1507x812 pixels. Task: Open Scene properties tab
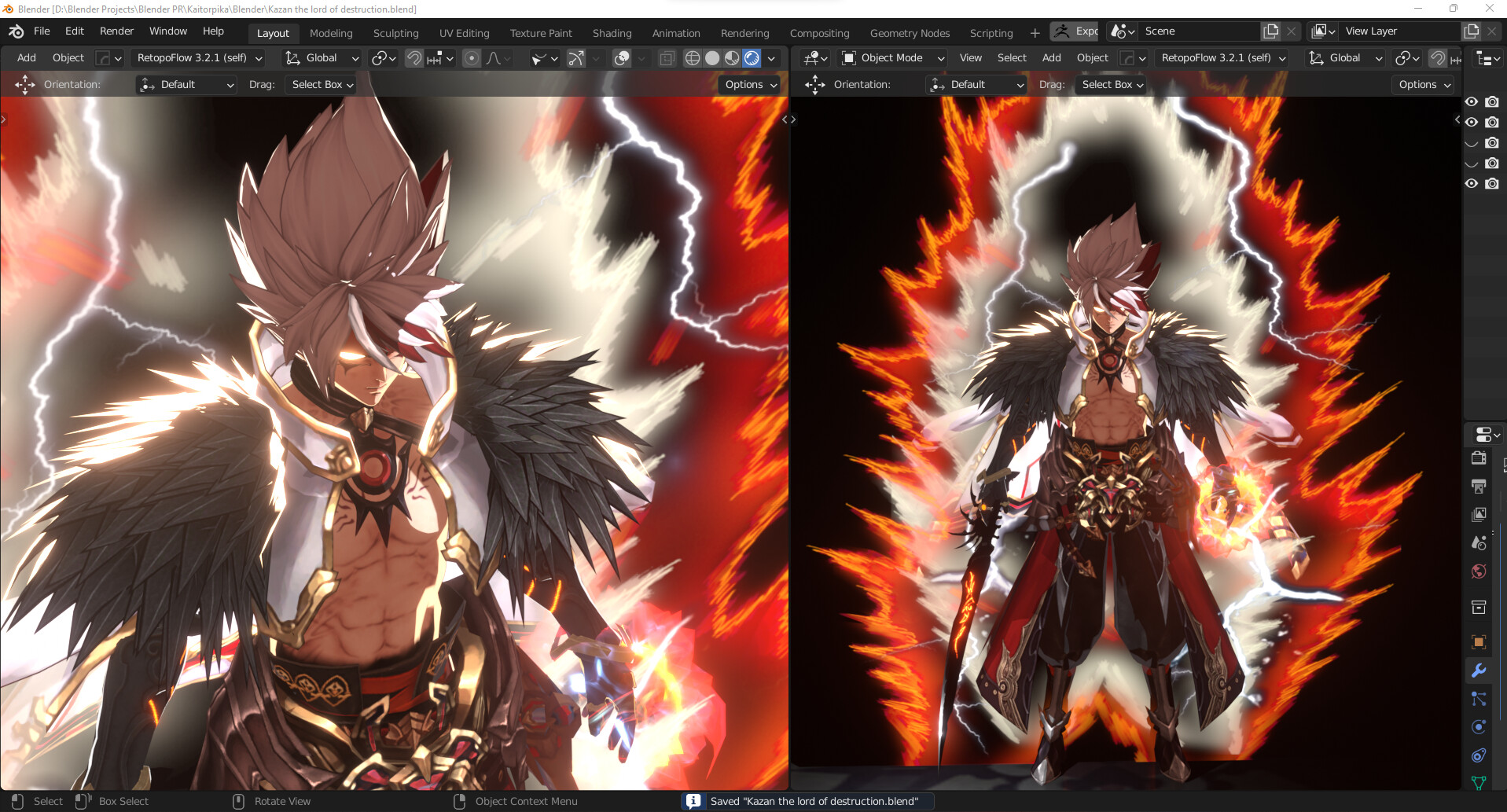pyautogui.click(x=1479, y=543)
